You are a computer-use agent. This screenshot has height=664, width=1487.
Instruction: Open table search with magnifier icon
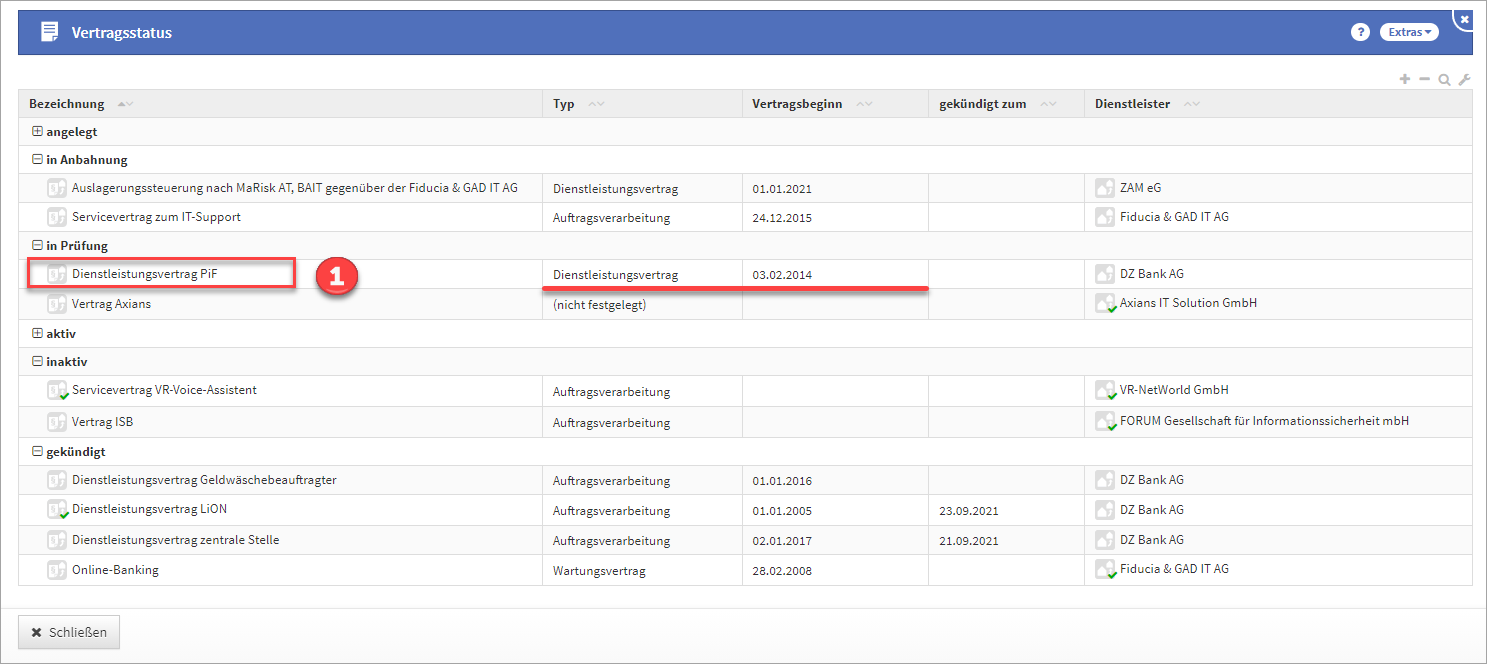(x=1444, y=80)
